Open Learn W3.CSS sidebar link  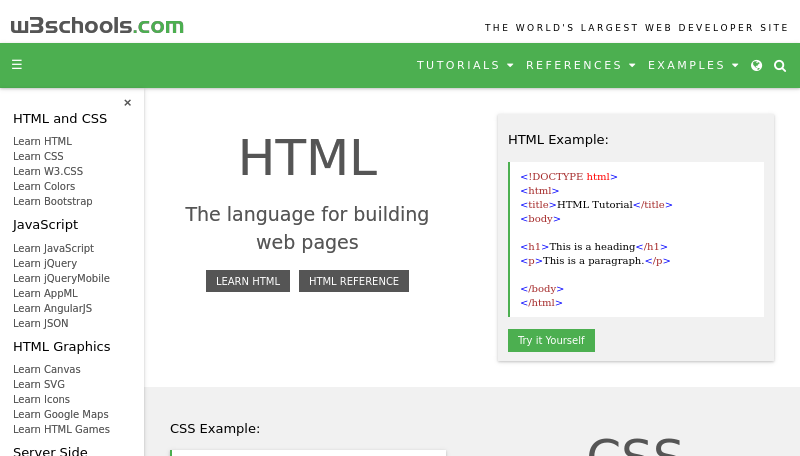(x=48, y=171)
